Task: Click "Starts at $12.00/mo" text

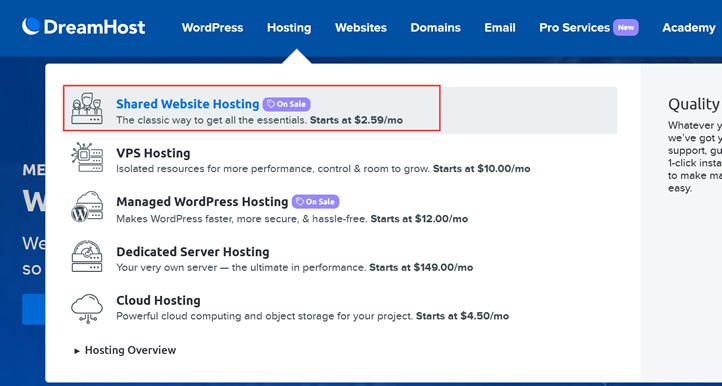Action: 419,219
